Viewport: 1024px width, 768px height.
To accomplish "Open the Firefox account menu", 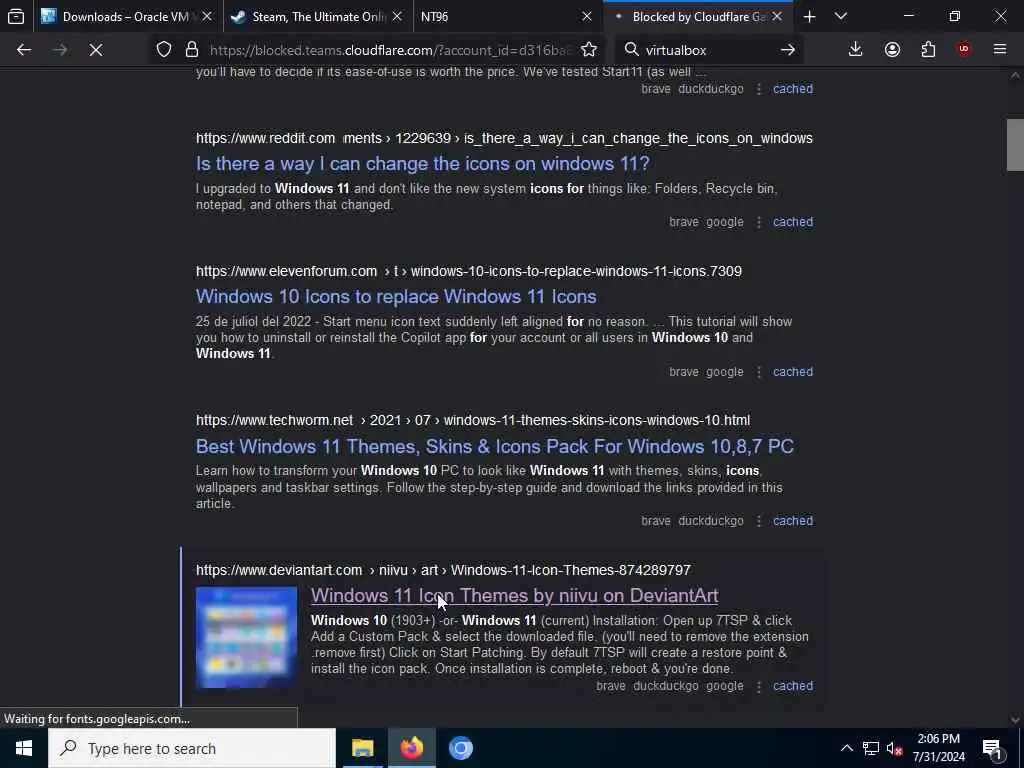I will pyautogui.click(x=892, y=50).
